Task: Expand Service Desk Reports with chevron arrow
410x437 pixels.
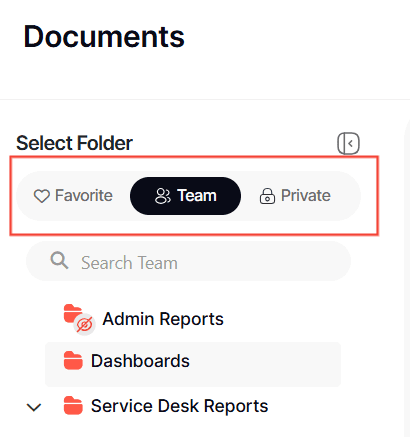Action: coord(34,407)
